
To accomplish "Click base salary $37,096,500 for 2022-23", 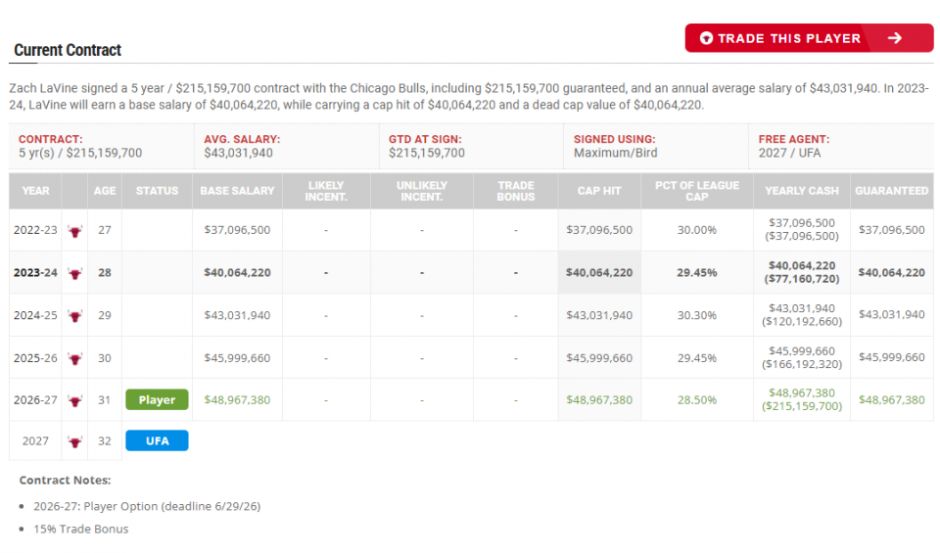I will click(x=237, y=230).
